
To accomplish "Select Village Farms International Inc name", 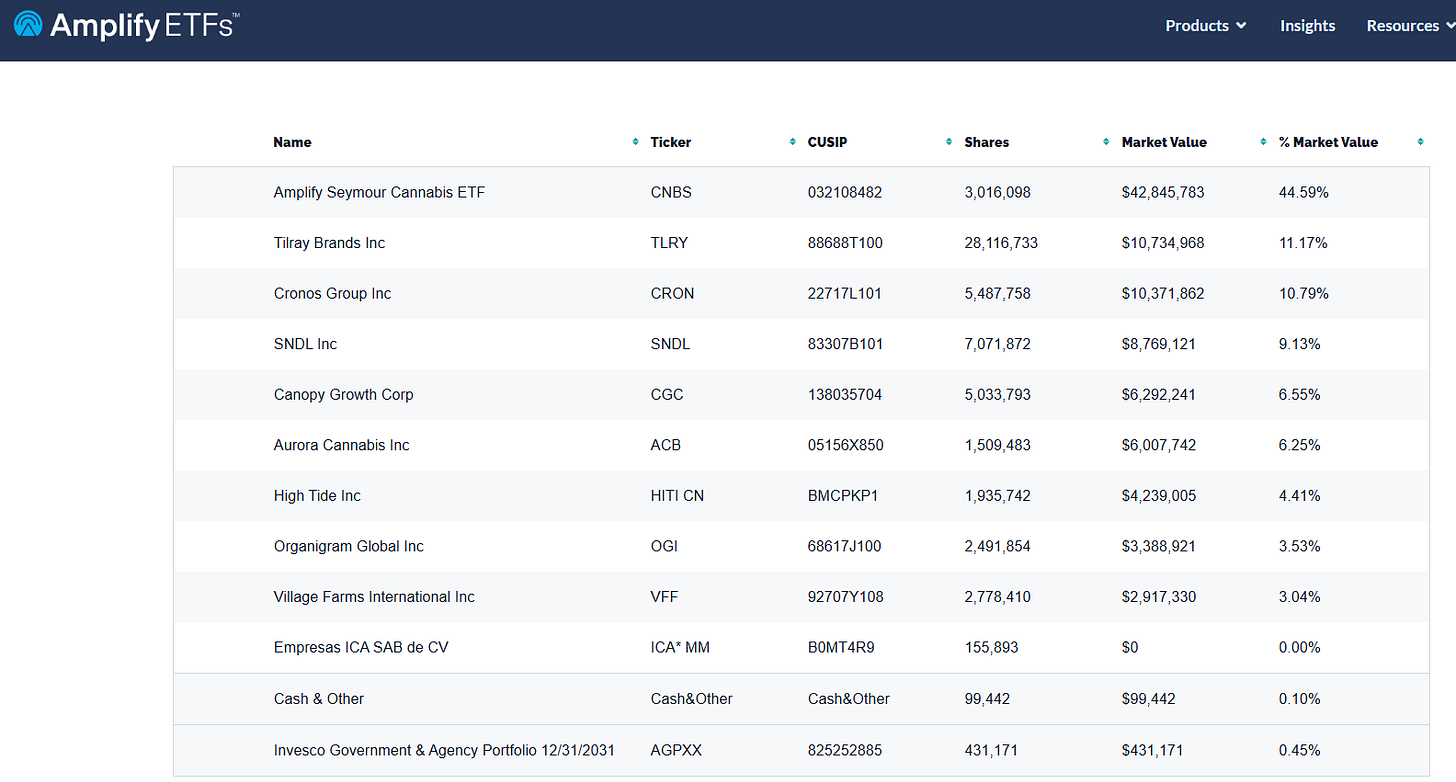I will tap(374, 597).
